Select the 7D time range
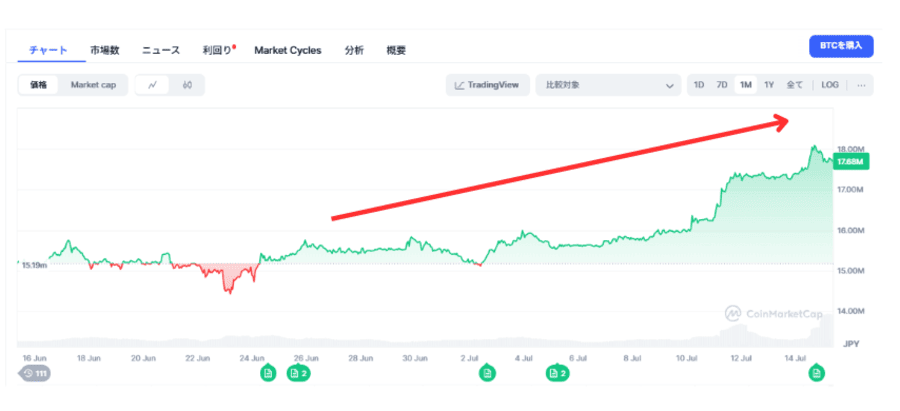 click(721, 85)
